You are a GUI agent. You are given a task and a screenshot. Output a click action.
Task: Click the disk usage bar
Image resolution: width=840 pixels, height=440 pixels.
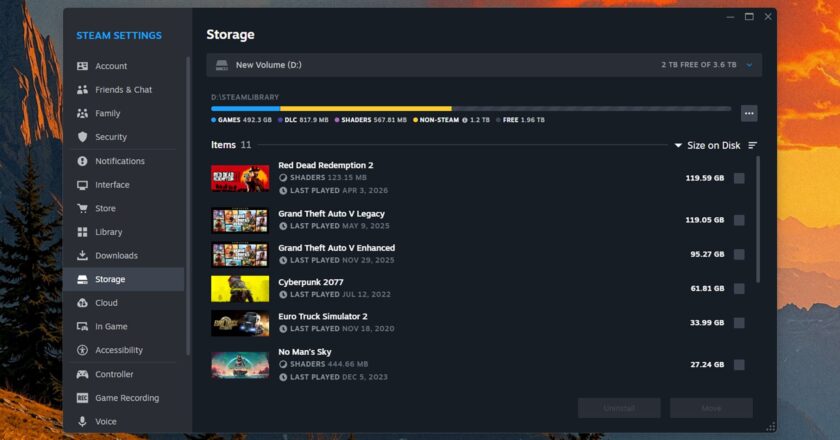[471, 109]
